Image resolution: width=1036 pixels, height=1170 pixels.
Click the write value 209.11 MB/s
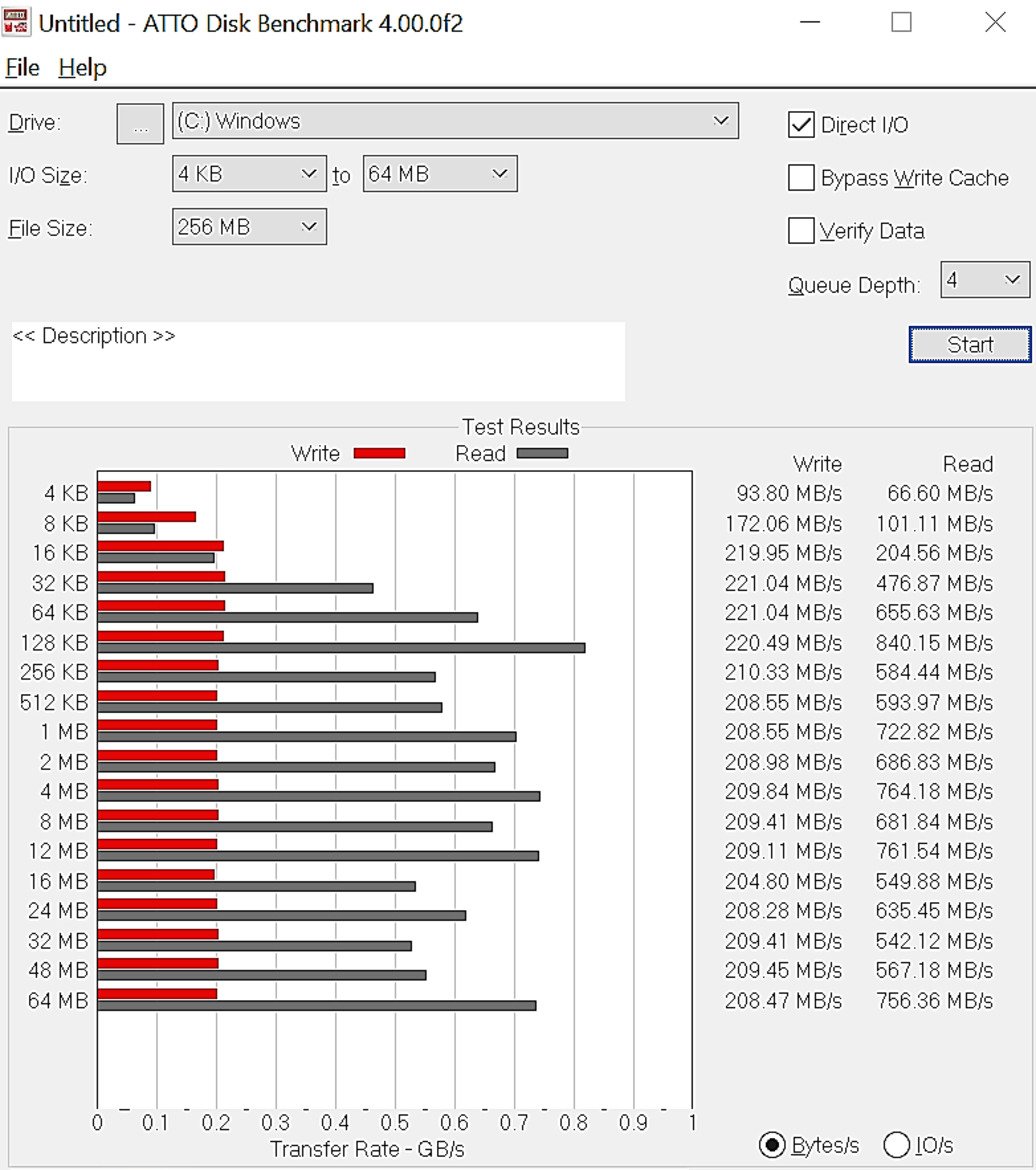pos(783,851)
